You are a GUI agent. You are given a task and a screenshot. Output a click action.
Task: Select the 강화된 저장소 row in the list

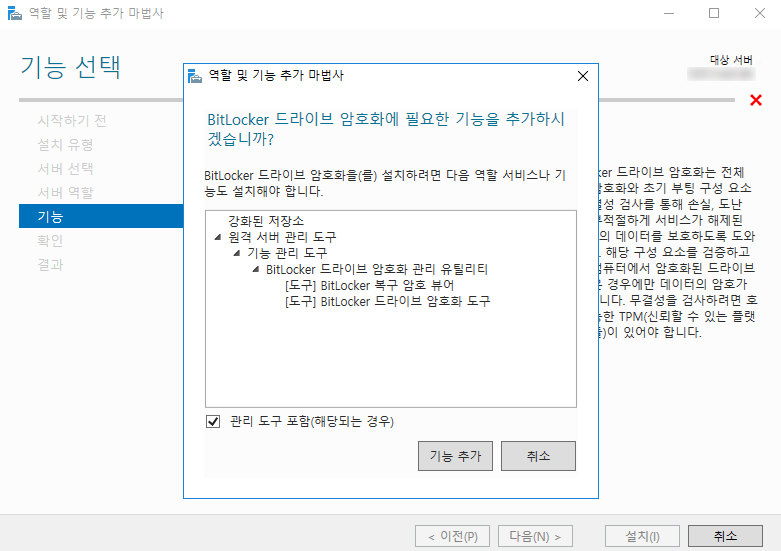point(266,221)
